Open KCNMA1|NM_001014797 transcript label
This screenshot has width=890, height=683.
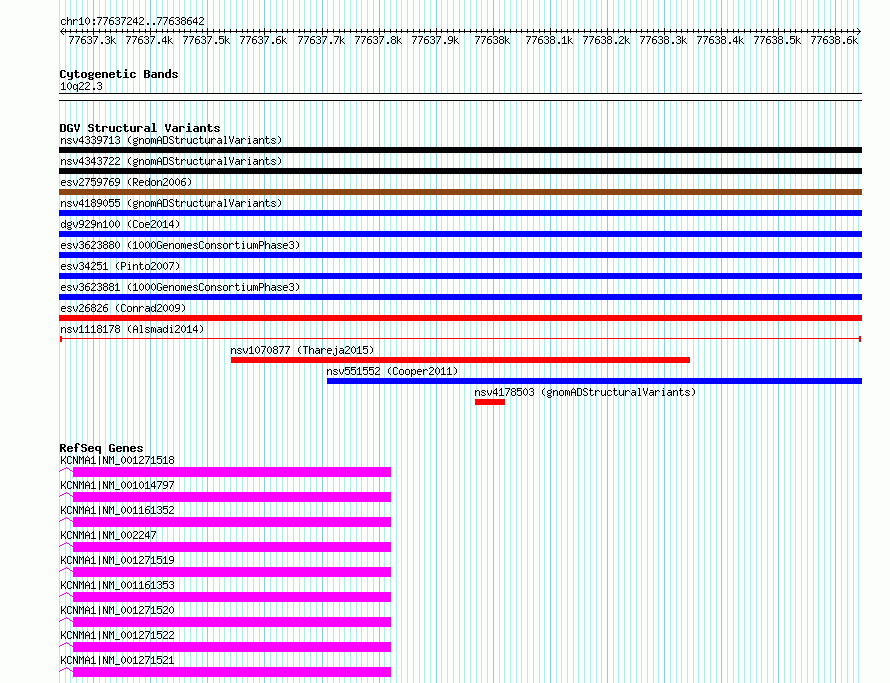[x=117, y=485]
